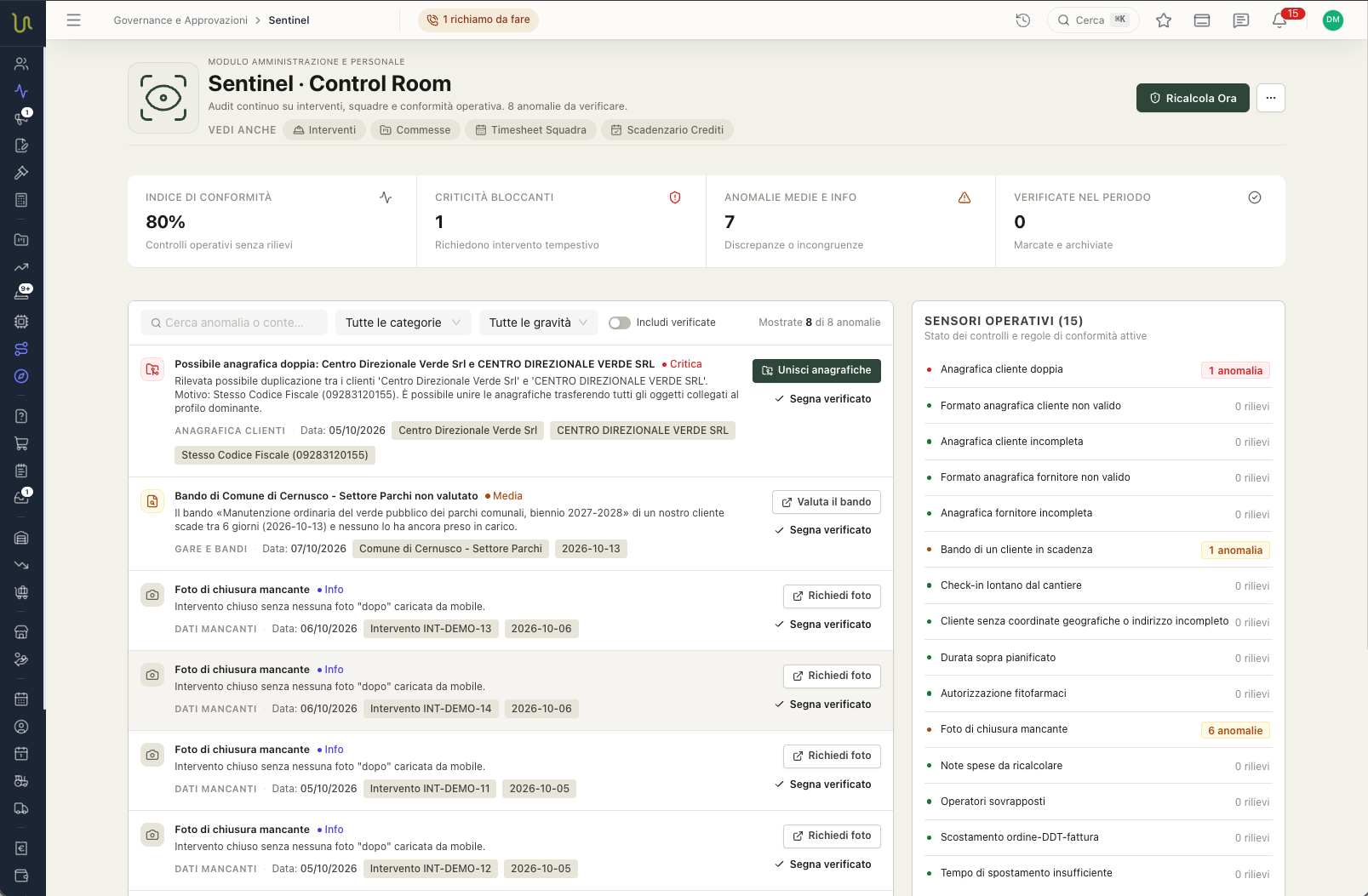
Task: Open the calendar icon in sidebar
Action: coord(22,699)
